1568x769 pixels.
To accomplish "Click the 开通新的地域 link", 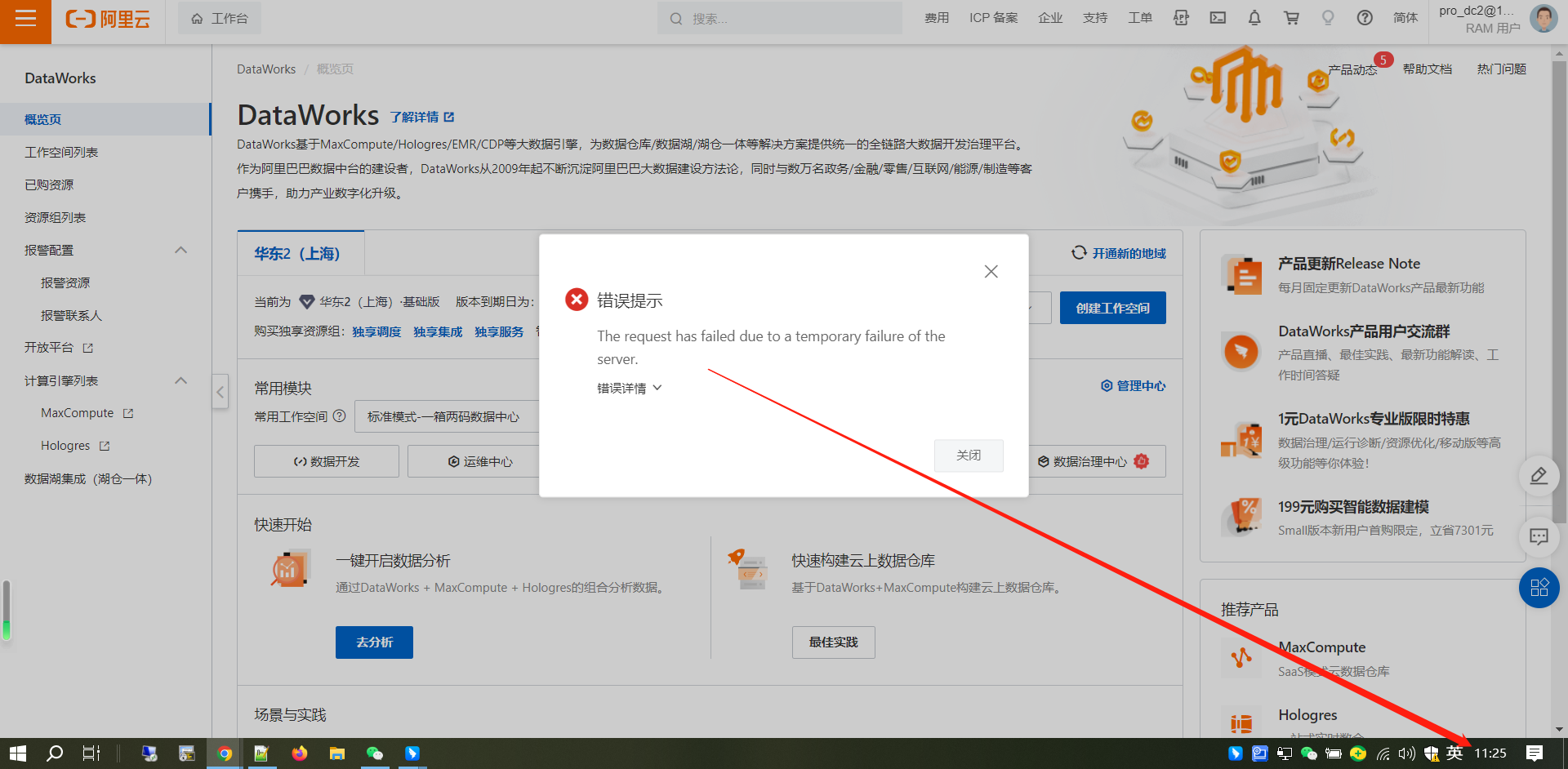I will 1119,253.
